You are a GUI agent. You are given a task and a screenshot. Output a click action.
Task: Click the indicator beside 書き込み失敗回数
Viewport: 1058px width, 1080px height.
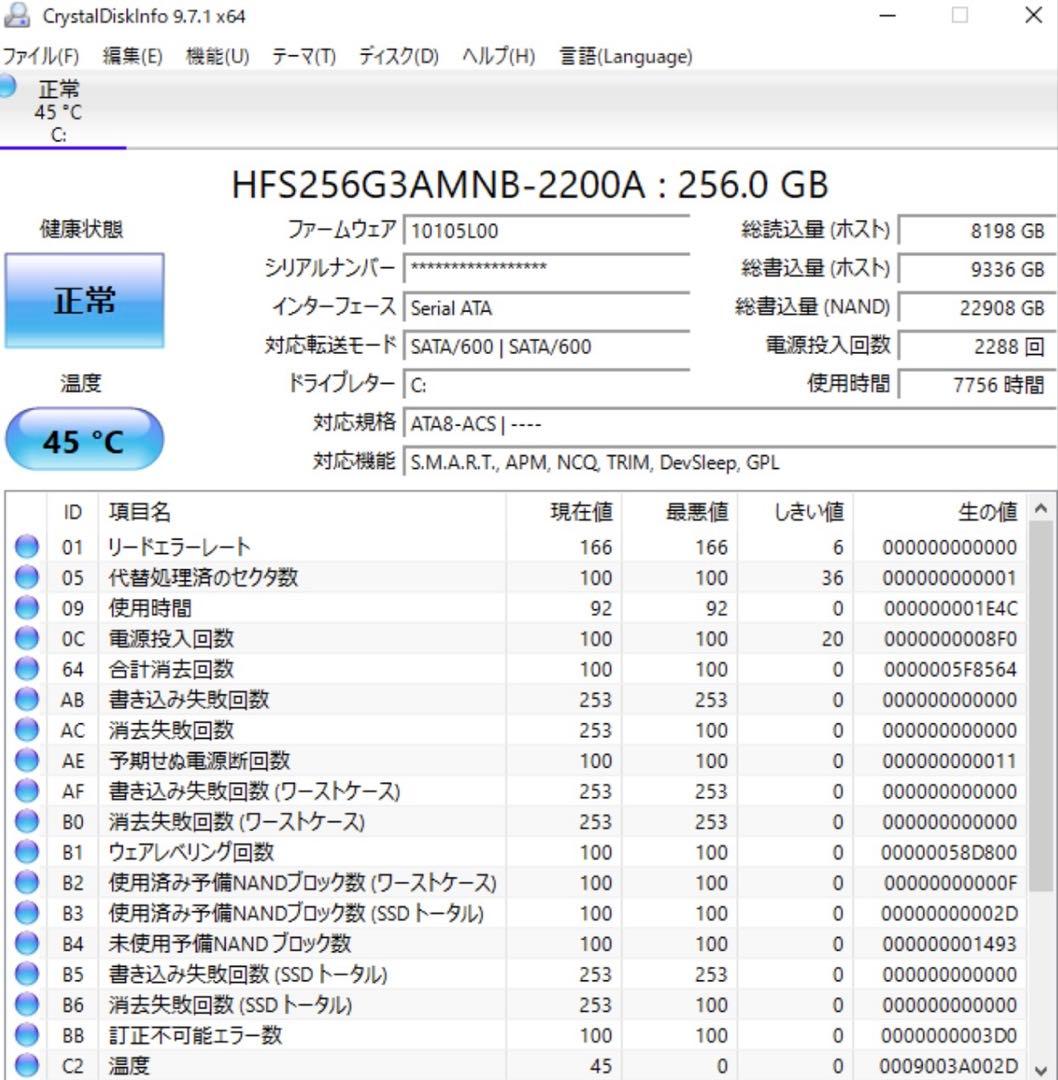(x=27, y=699)
